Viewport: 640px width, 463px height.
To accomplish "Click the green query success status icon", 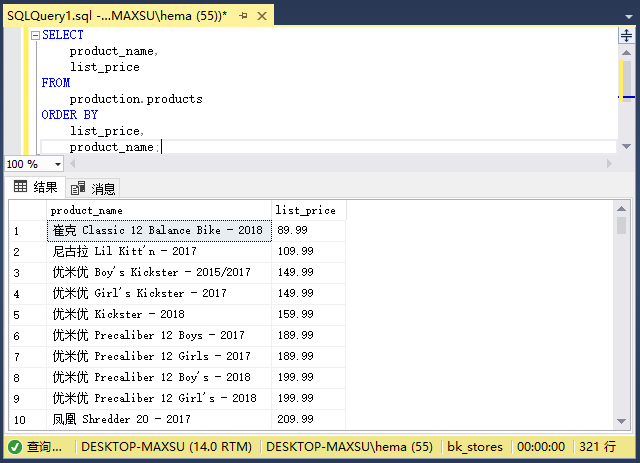I will tap(15, 447).
